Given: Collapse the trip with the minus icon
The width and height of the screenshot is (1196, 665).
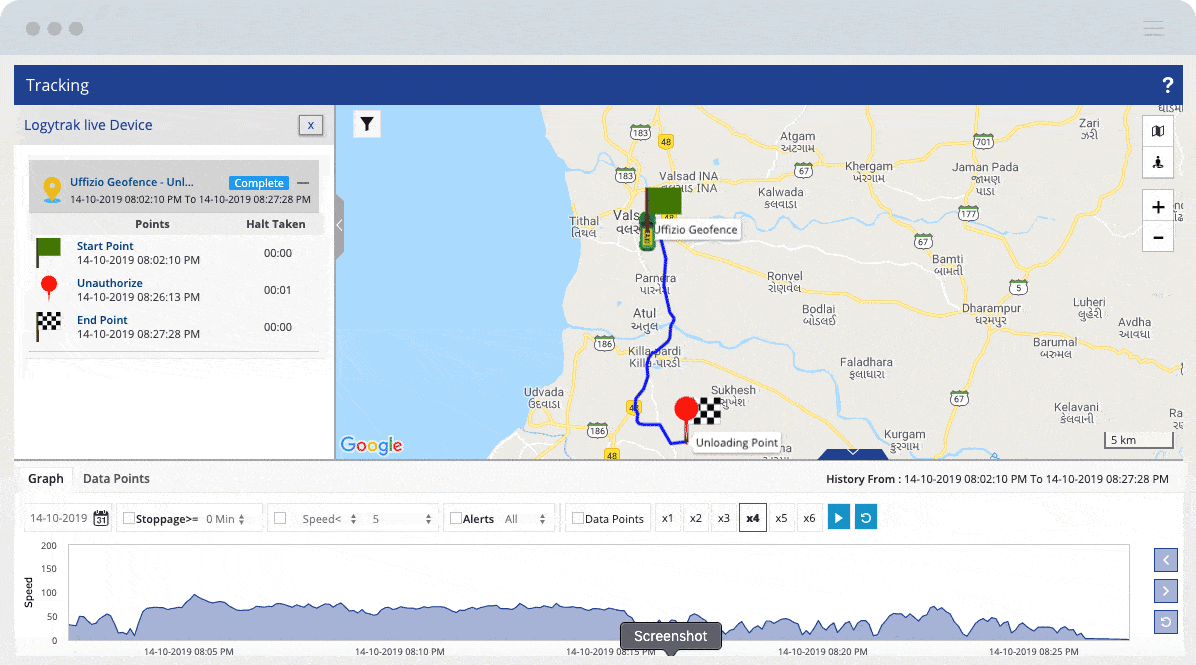Looking at the screenshot, I should click(303, 183).
